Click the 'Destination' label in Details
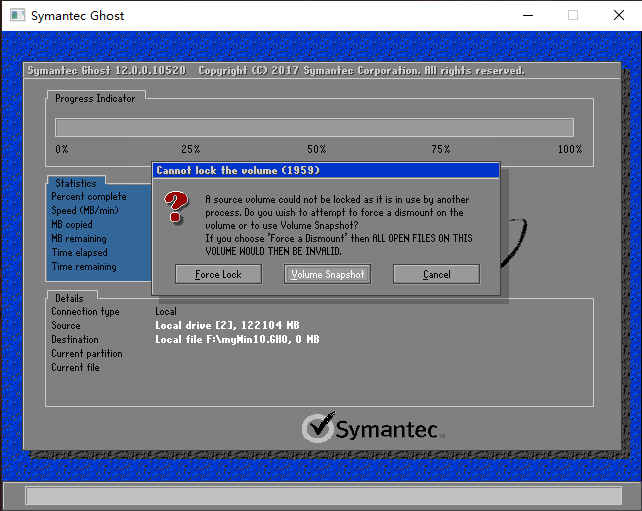The image size is (642, 511). [x=75, y=339]
